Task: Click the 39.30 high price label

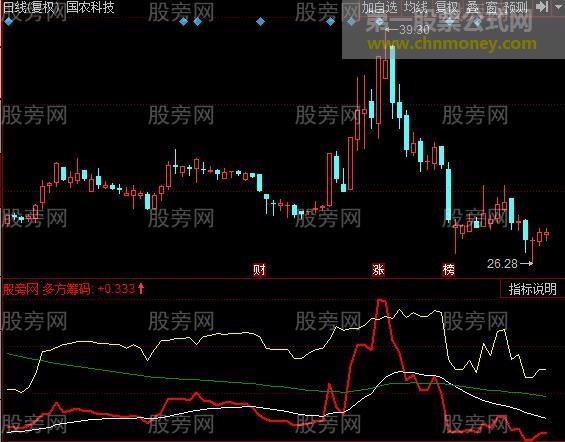Action: pos(414,30)
